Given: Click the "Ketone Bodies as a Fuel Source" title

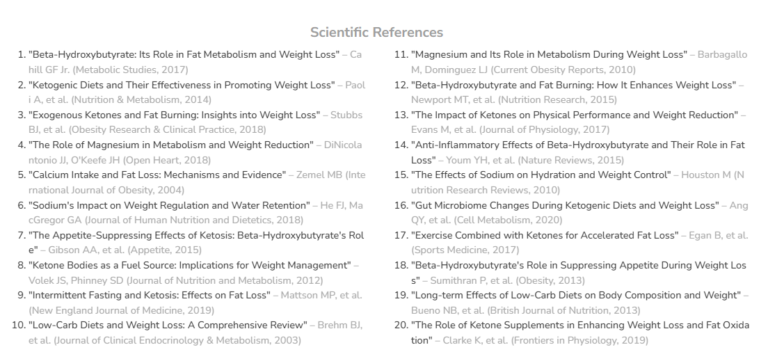Looking at the screenshot, I should point(190,265).
